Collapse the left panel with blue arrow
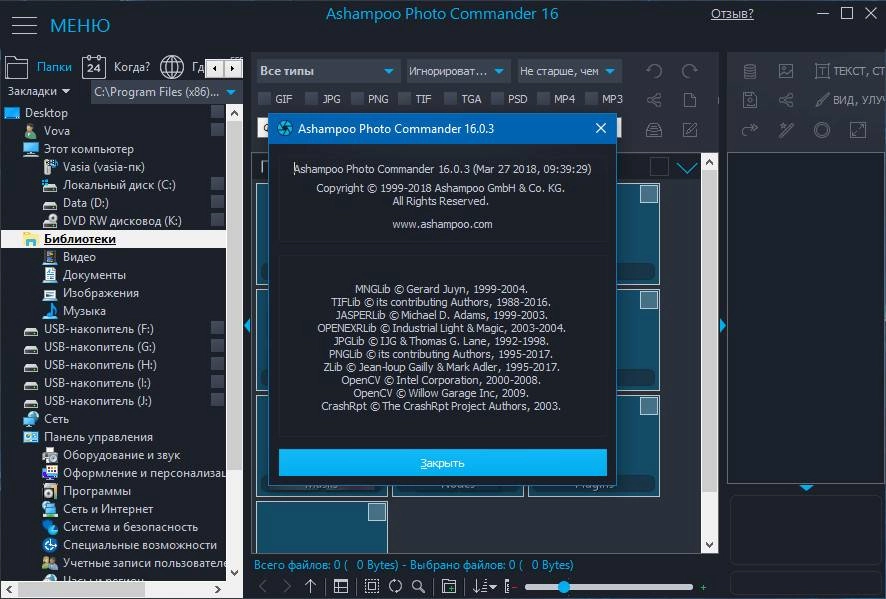 tap(247, 325)
